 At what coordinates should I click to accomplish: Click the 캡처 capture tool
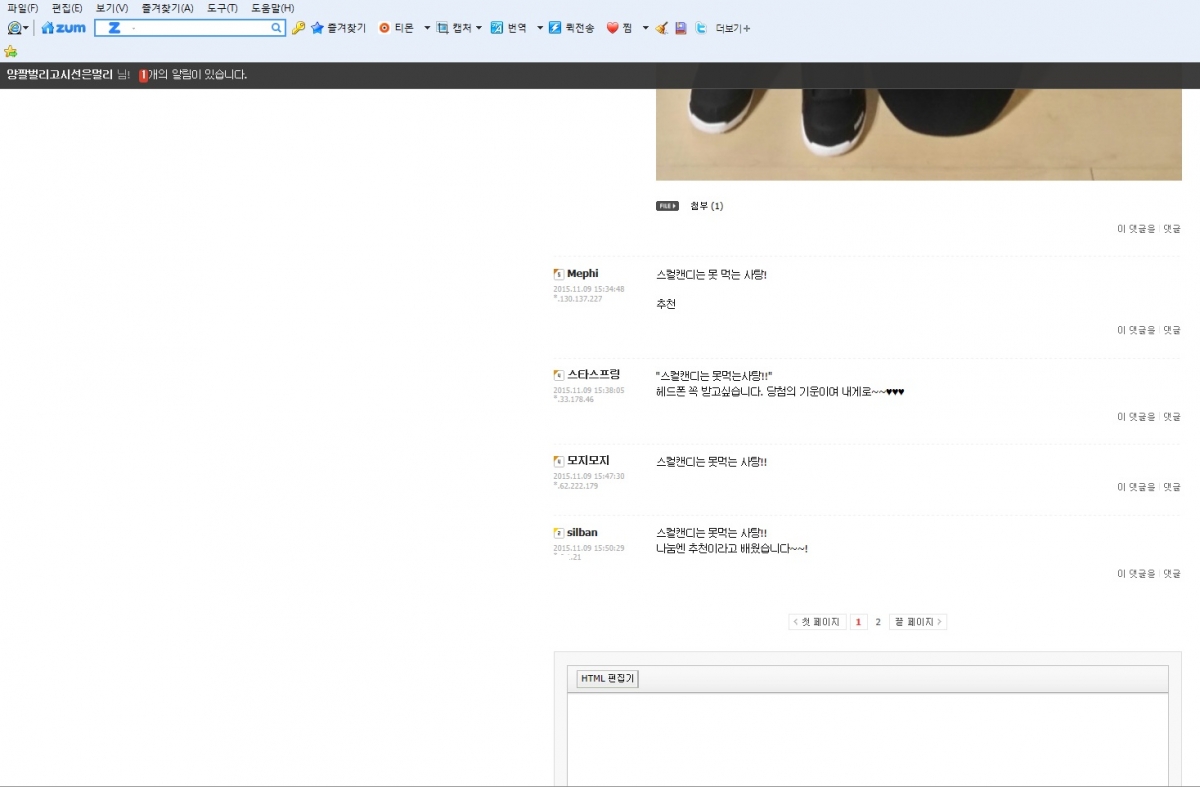(x=453, y=28)
